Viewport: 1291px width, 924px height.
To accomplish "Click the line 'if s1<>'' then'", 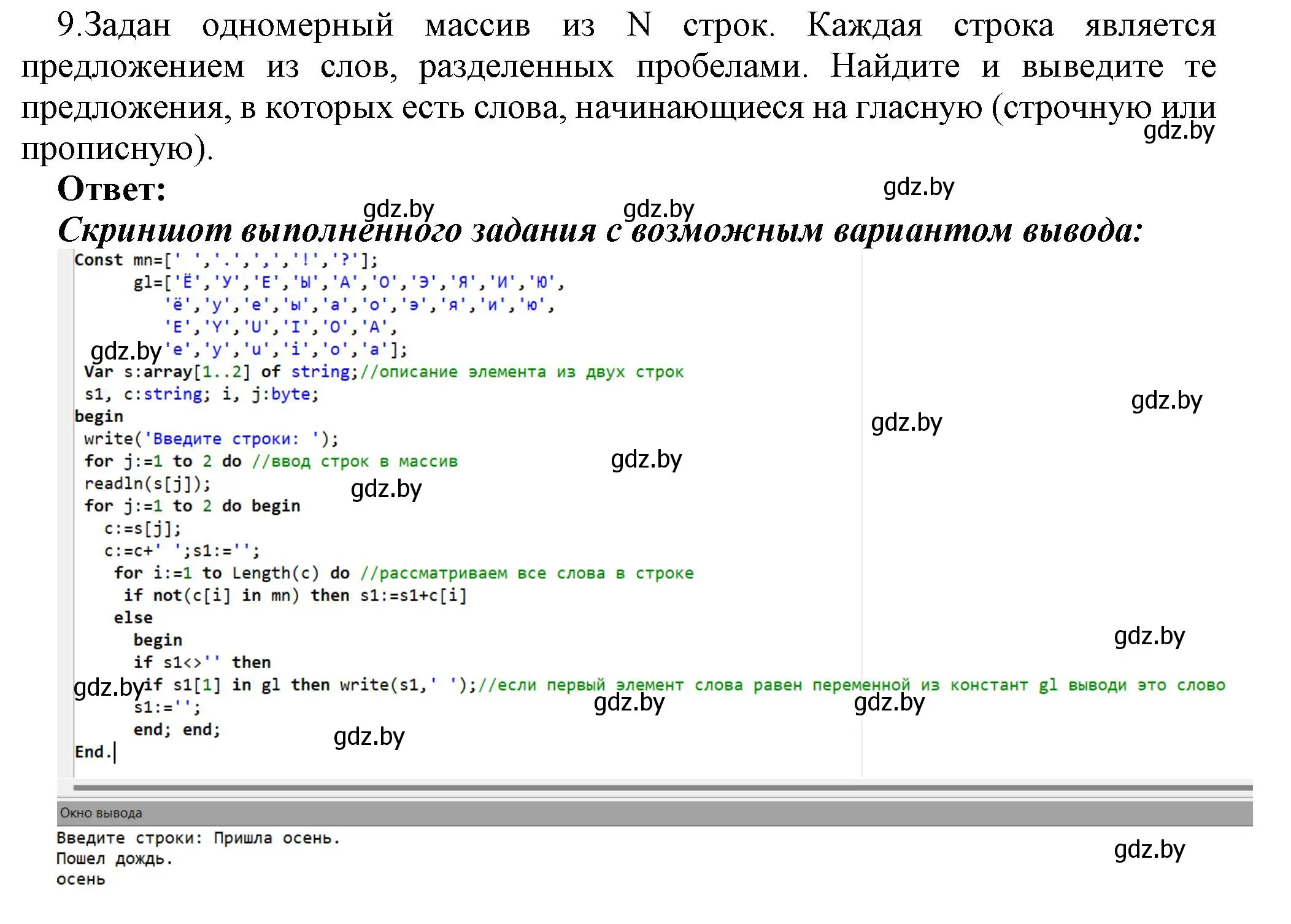I will 202,662.
